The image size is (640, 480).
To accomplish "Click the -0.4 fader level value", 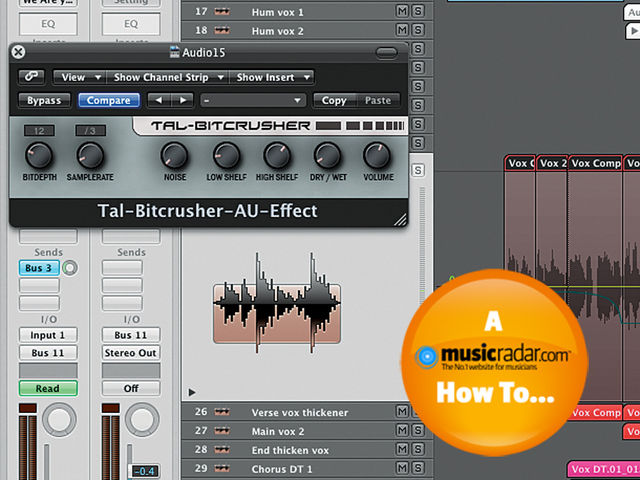I will (143, 471).
